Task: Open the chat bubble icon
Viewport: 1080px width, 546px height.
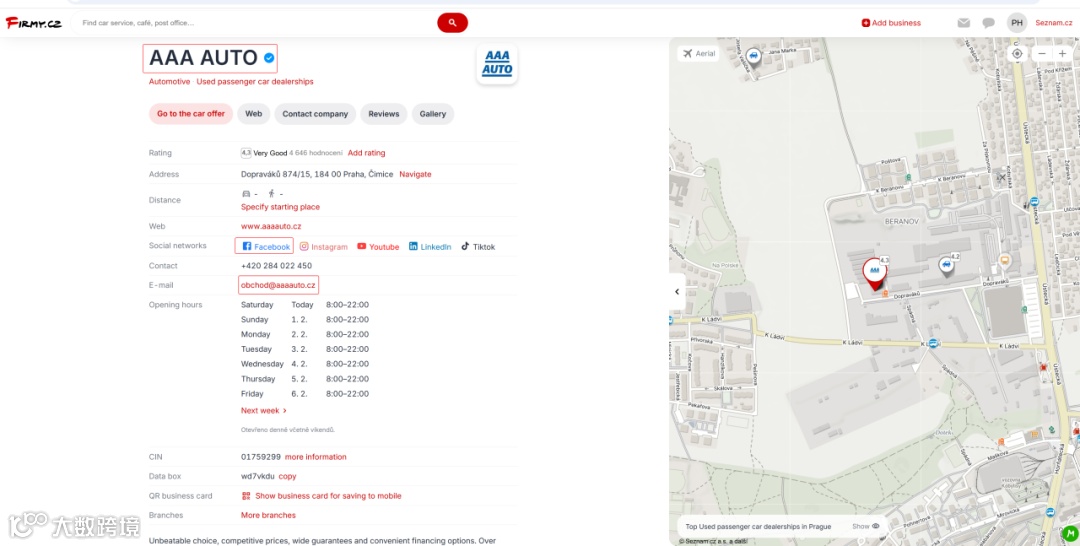Action: (x=988, y=23)
